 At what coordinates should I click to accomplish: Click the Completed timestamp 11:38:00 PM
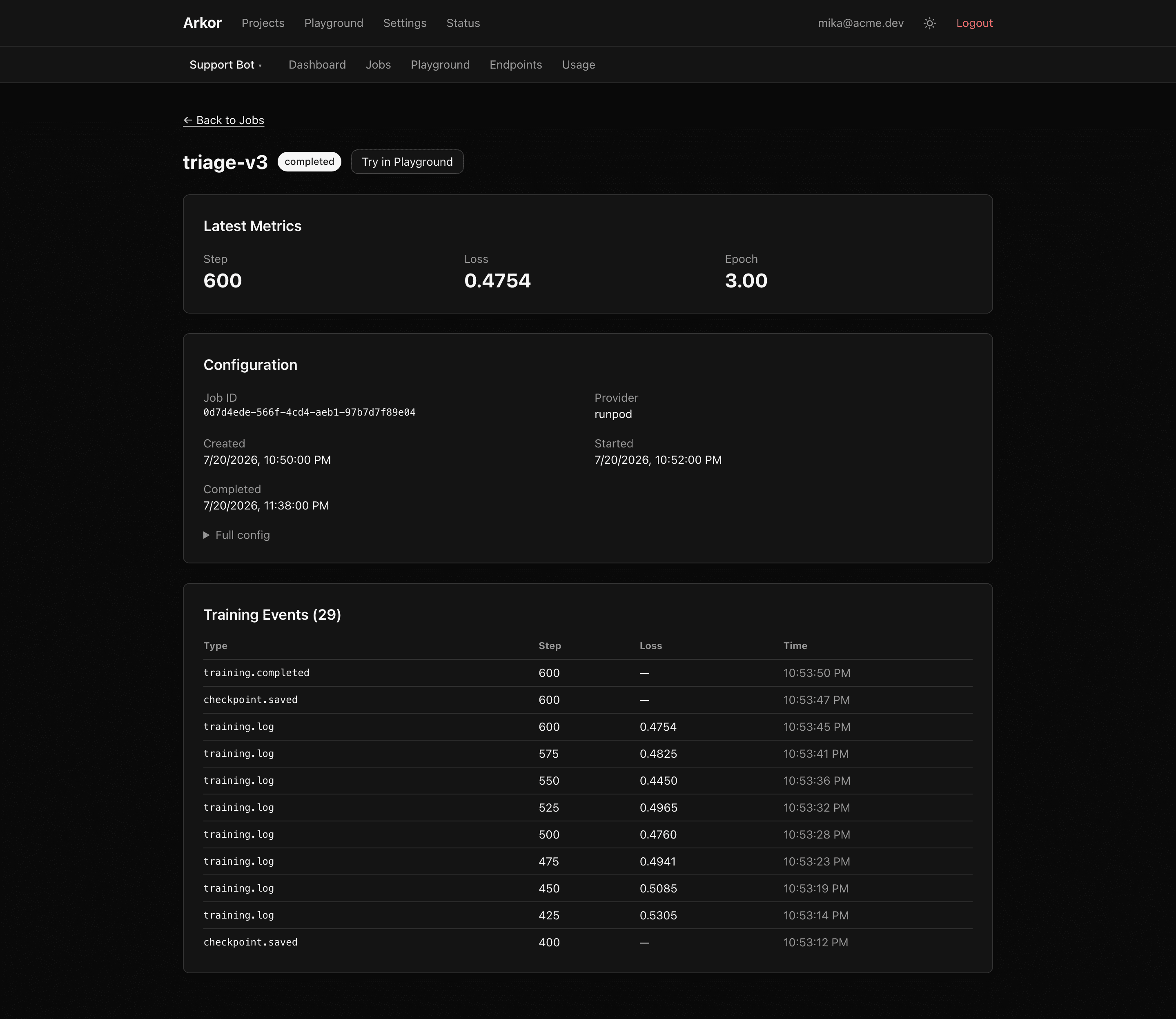266,505
